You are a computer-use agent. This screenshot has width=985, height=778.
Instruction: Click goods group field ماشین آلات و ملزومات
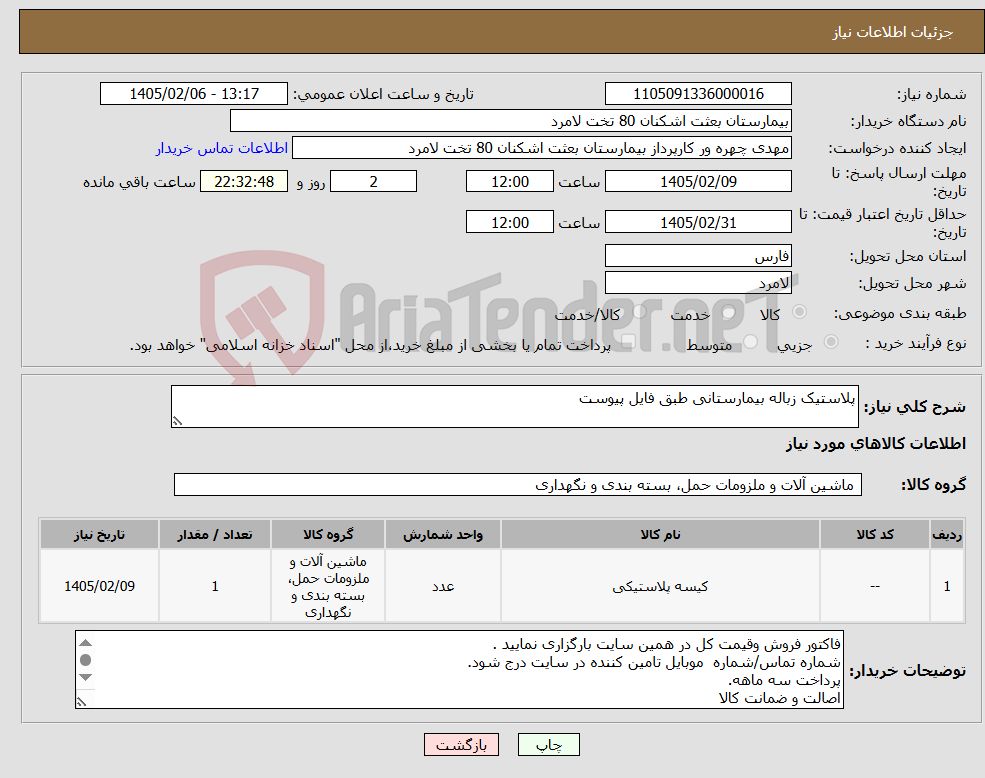[x=518, y=485]
